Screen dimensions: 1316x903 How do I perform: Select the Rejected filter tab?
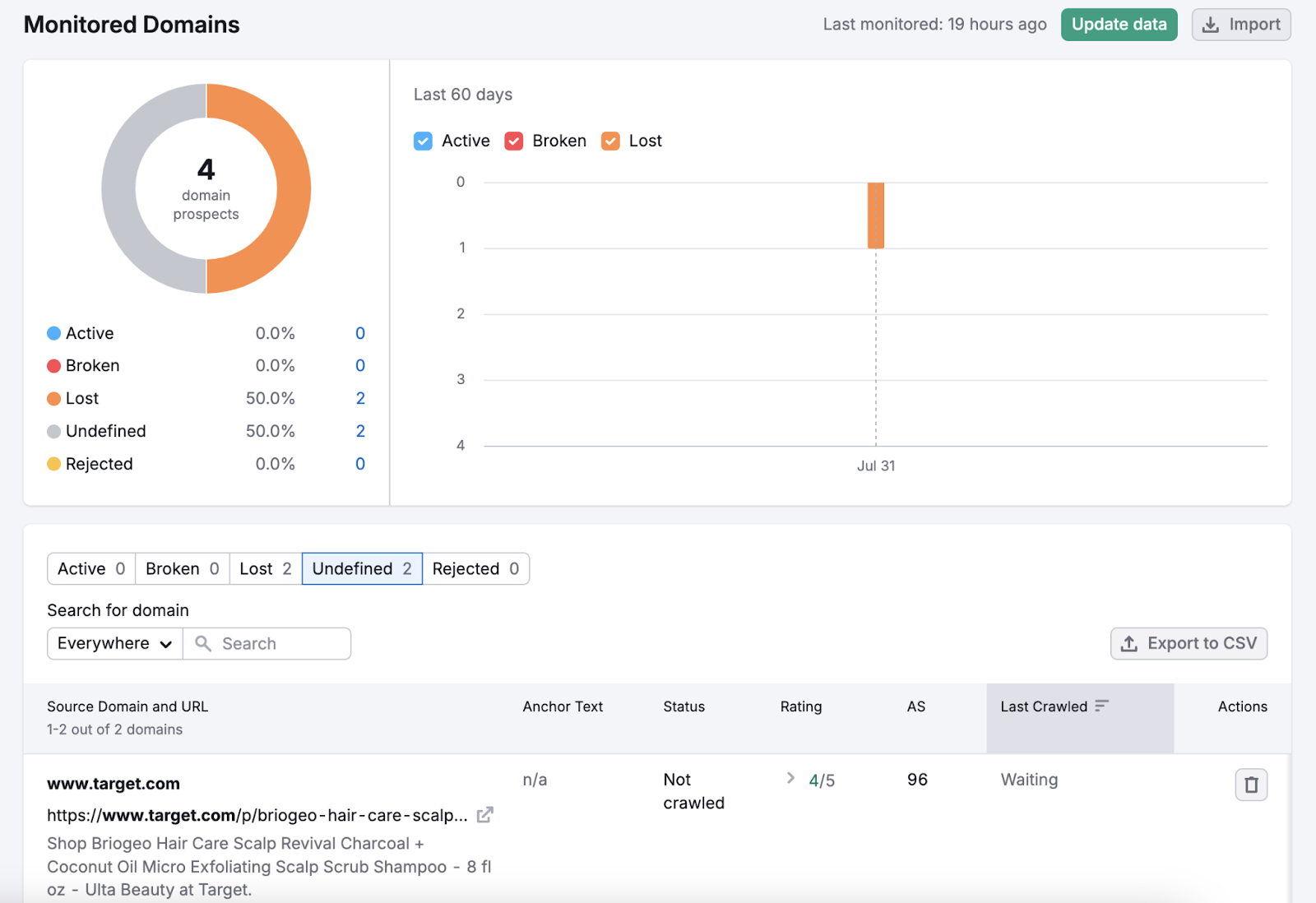[475, 568]
